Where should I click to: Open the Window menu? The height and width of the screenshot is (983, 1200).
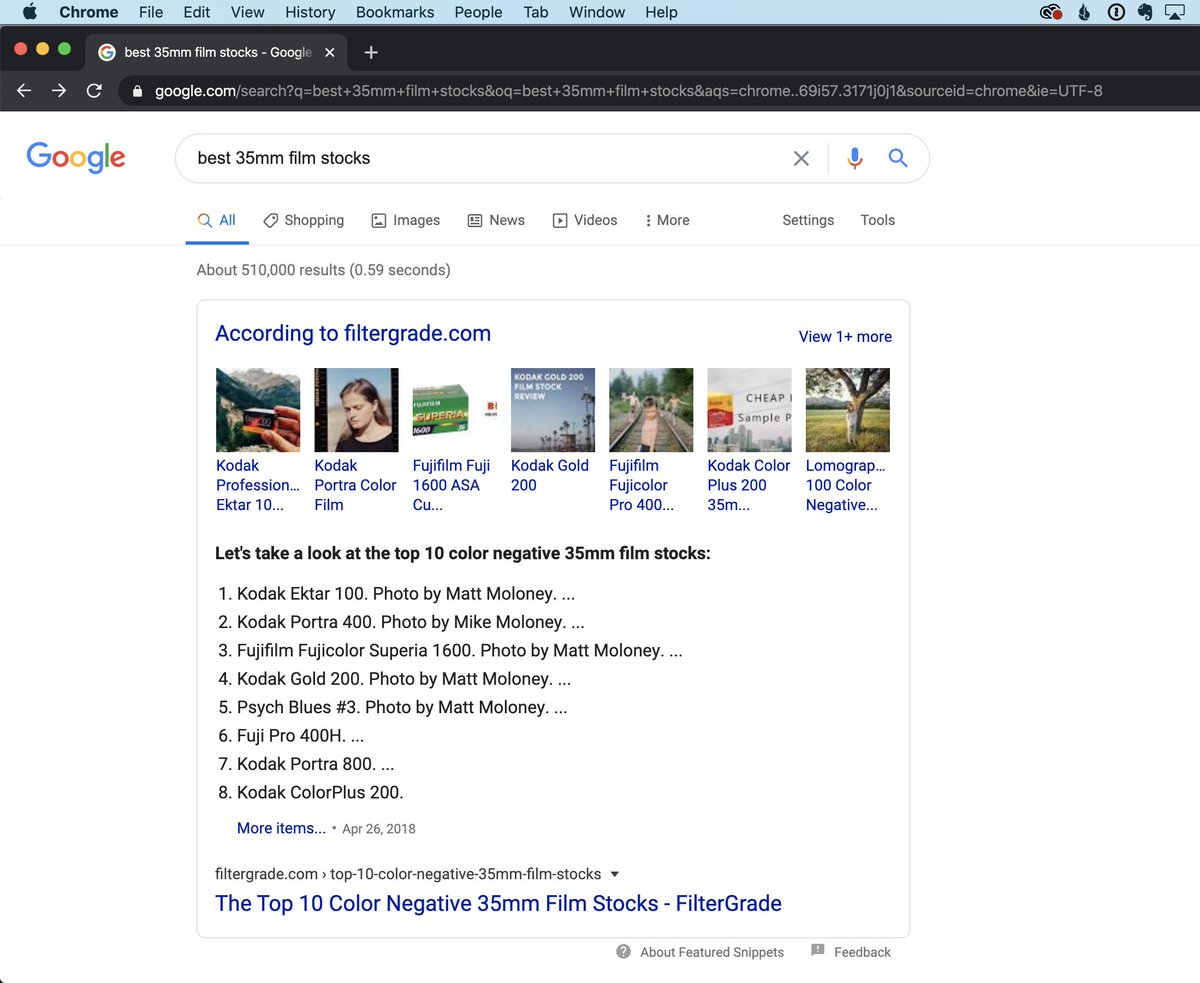point(597,12)
